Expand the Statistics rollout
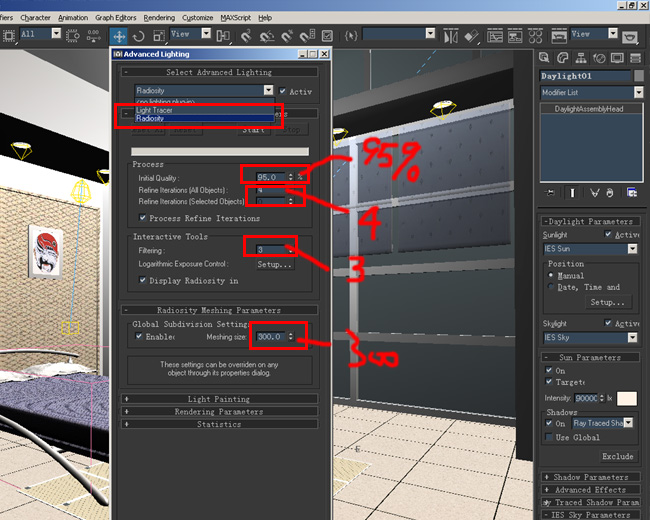Viewport: 650px width, 520px height. pos(219,424)
